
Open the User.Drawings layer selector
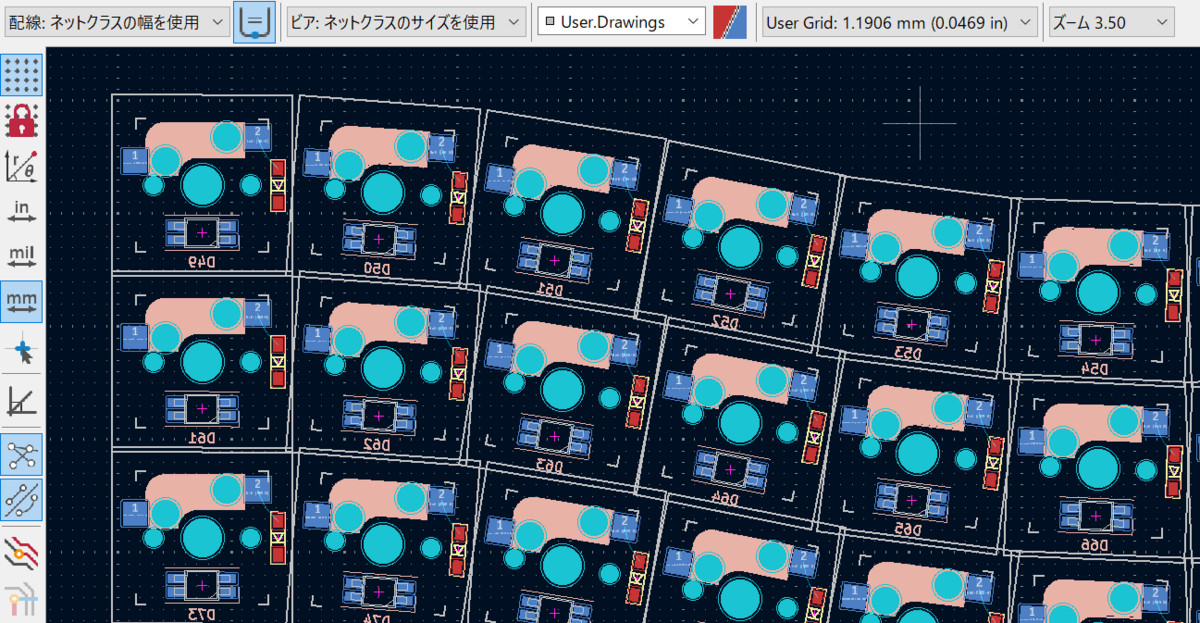click(x=621, y=22)
